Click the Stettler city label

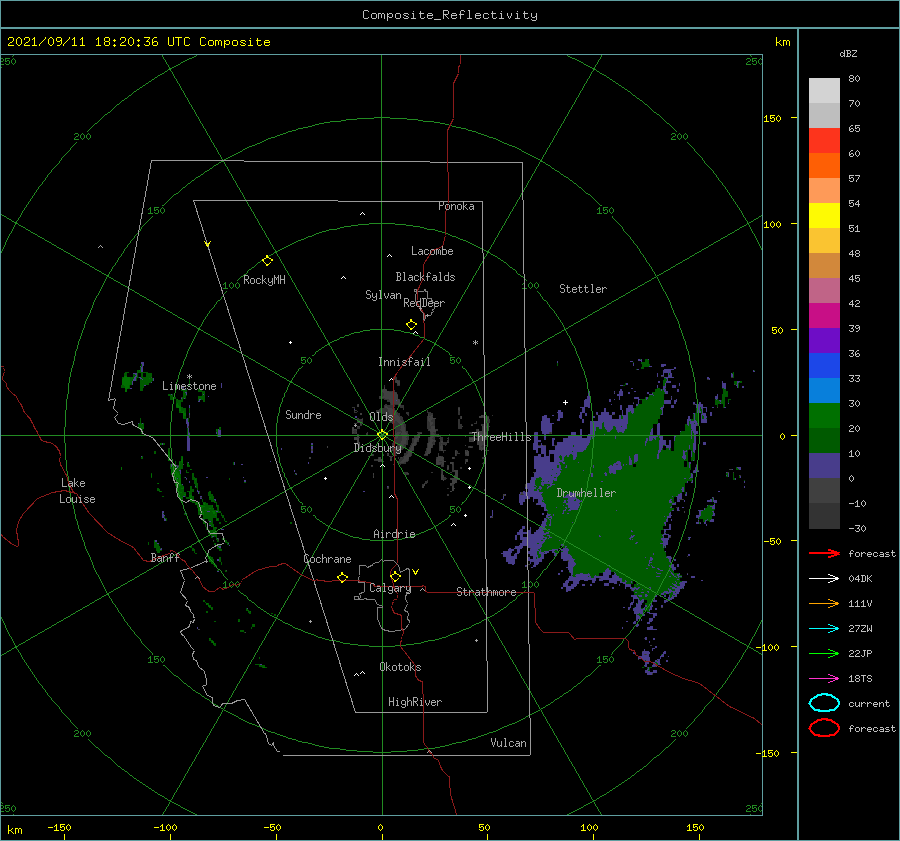point(583,289)
